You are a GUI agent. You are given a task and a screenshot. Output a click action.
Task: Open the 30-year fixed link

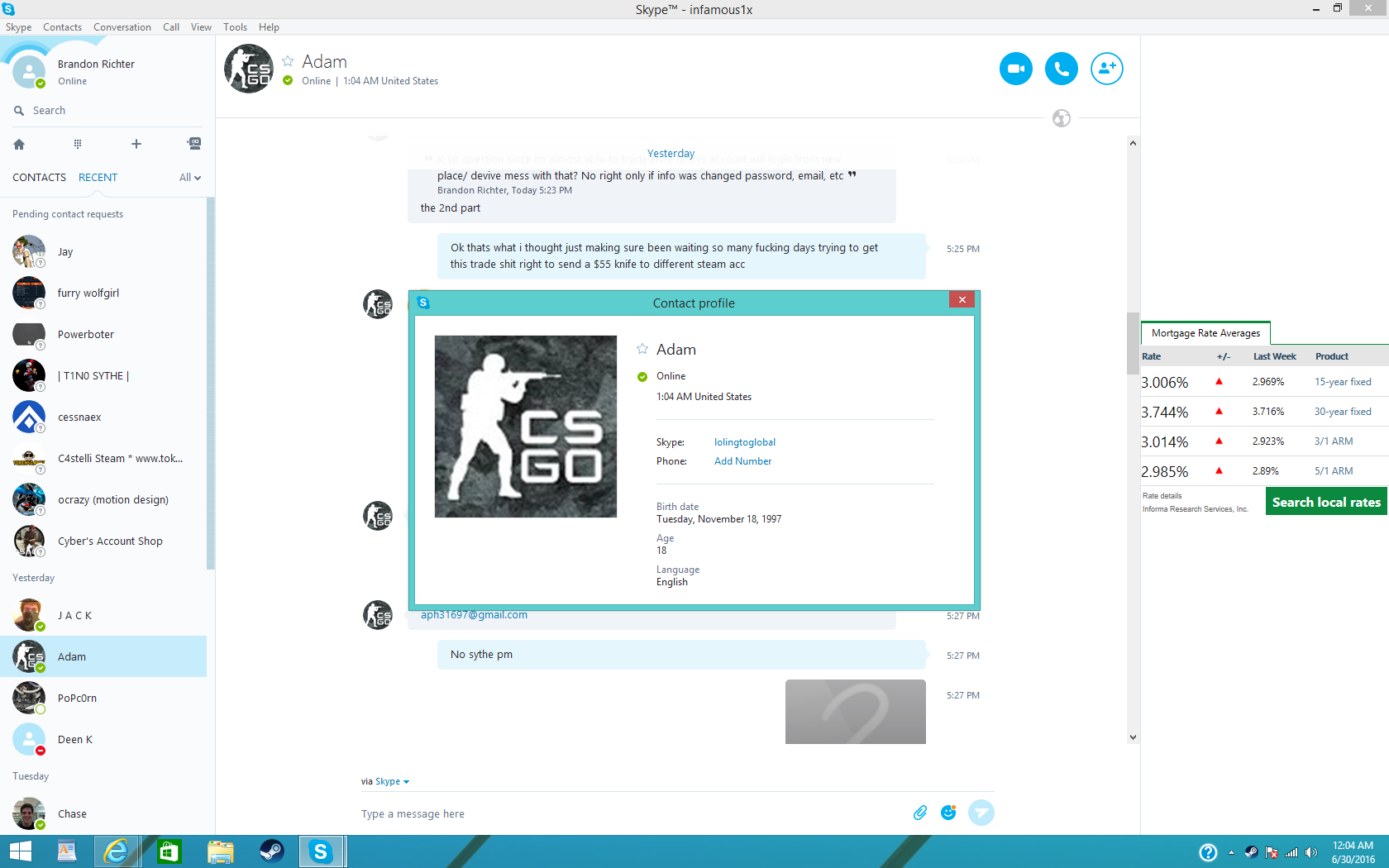coord(1343,412)
